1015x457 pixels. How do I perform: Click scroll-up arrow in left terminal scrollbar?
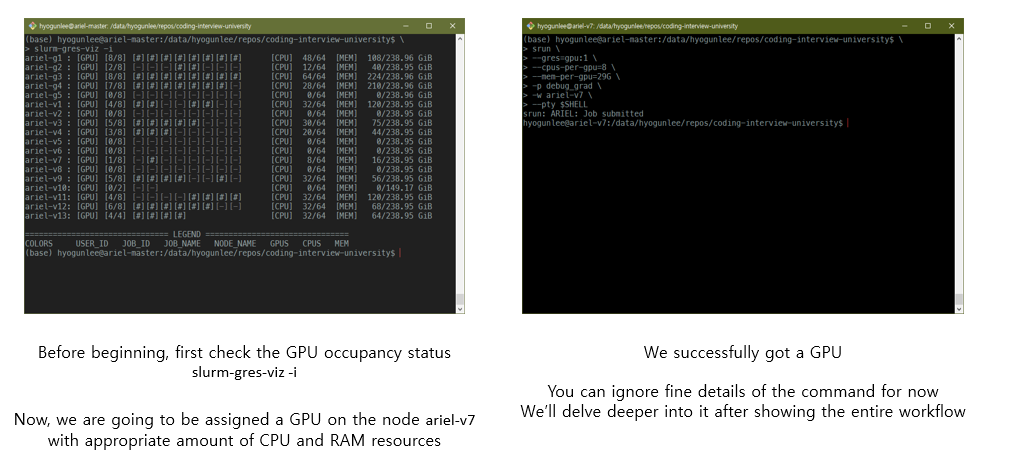460,38
